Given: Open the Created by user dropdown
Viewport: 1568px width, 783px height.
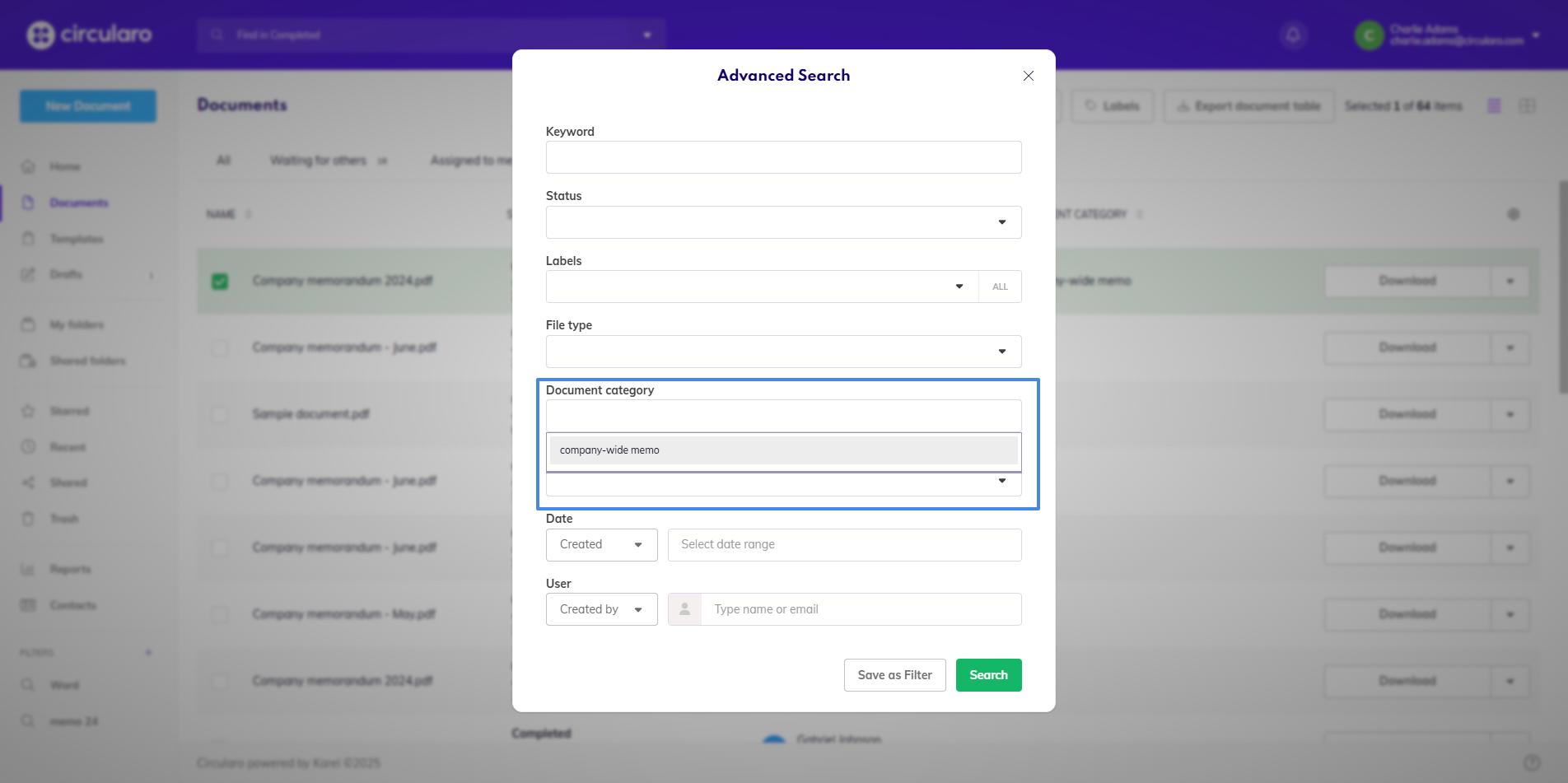Looking at the screenshot, I should coord(601,609).
